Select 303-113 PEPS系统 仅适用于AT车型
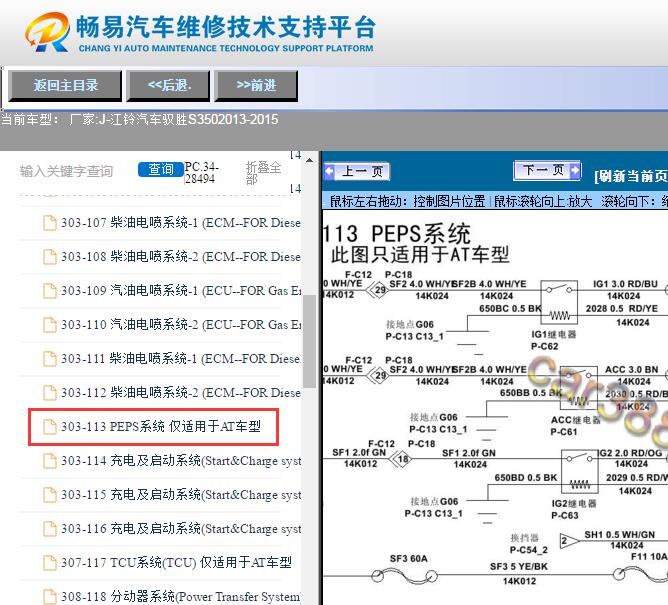 [161, 426]
